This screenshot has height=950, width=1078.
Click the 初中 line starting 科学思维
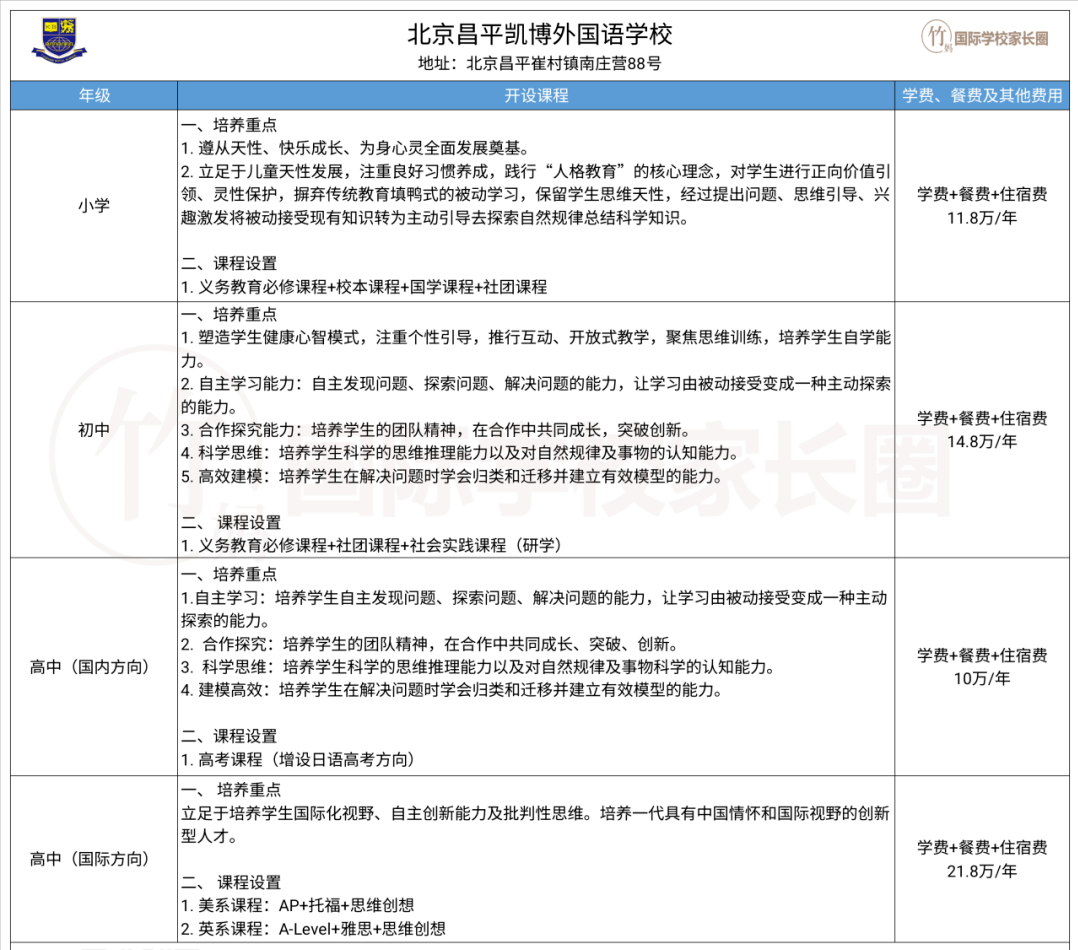(x=461, y=453)
